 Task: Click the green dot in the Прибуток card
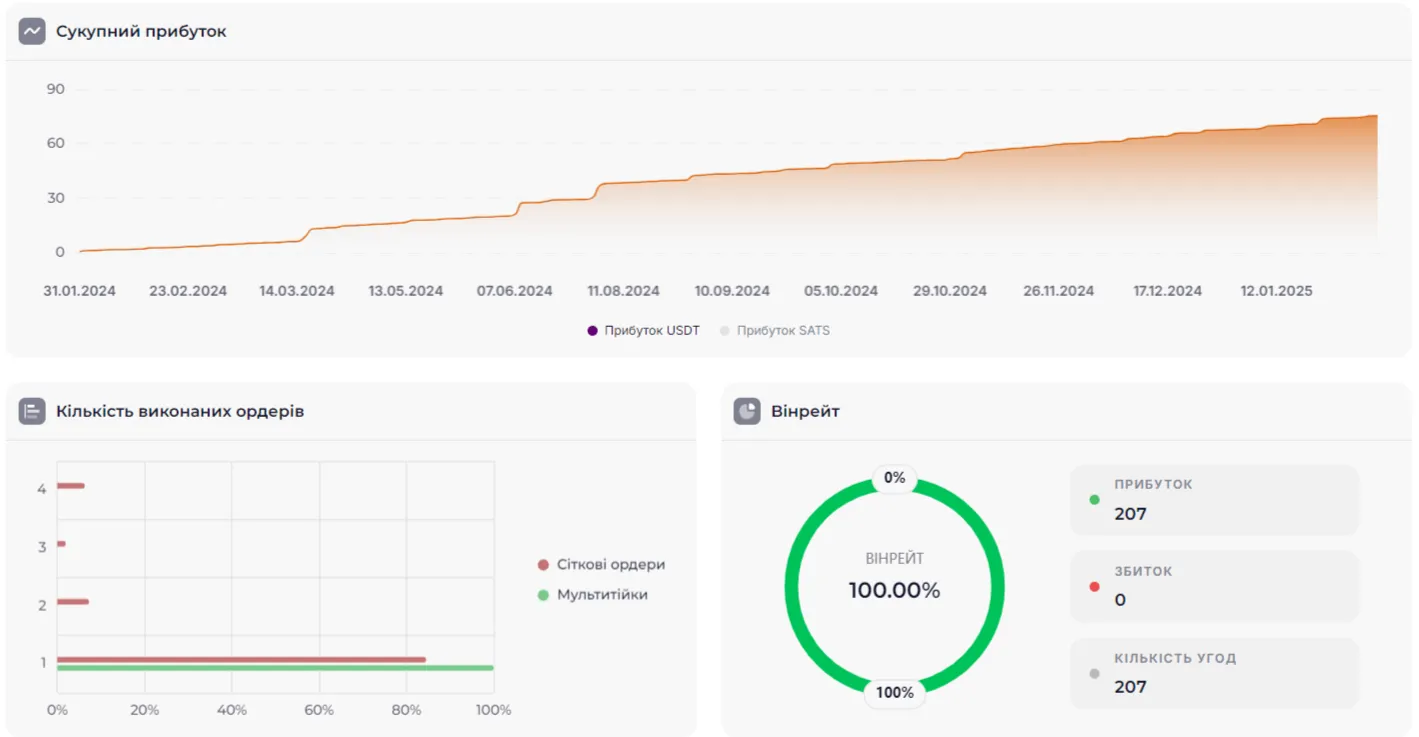click(1094, 500)
